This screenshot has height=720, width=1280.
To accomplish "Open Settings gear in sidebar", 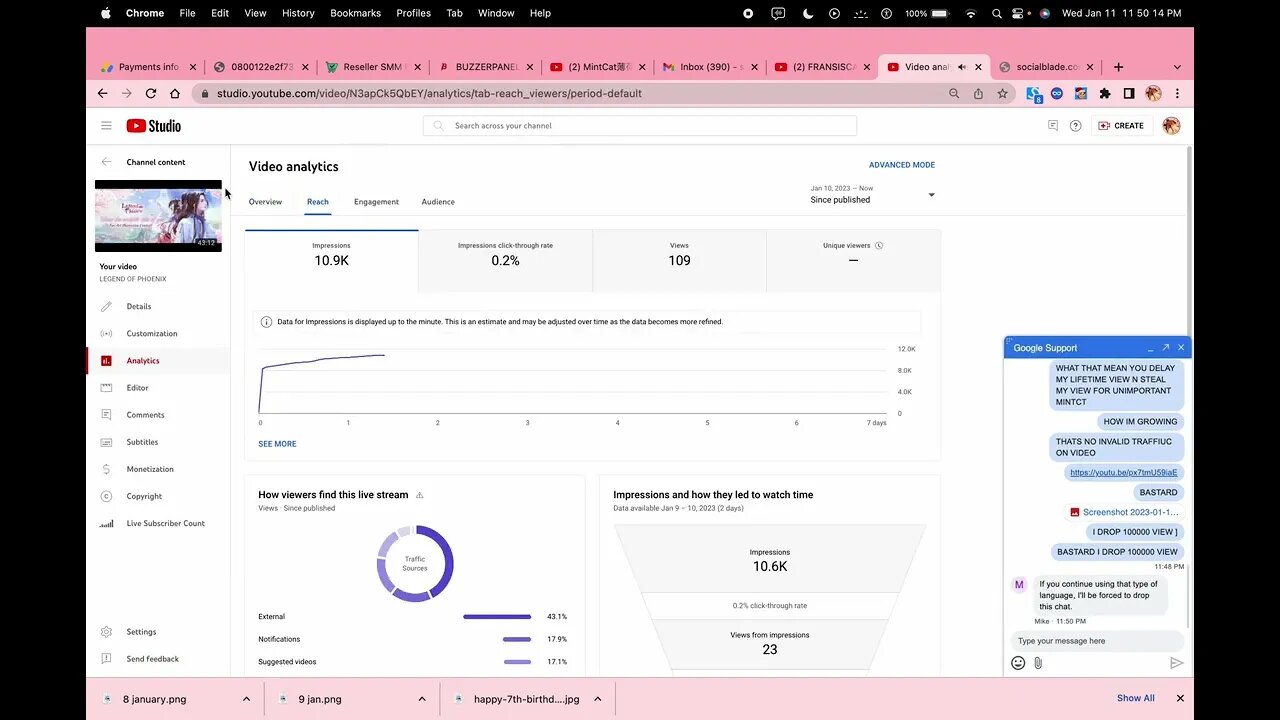I will coord(106,632).
